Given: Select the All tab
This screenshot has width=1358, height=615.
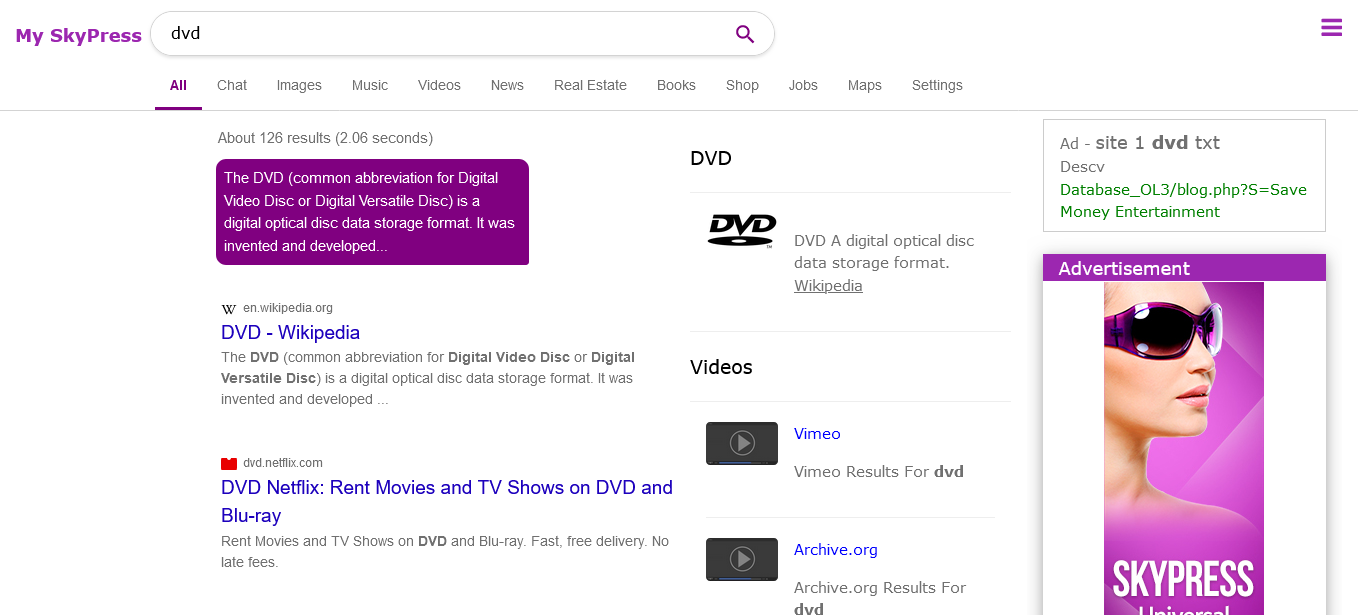Looking at the screenshot, I should [x=178, y=85].
